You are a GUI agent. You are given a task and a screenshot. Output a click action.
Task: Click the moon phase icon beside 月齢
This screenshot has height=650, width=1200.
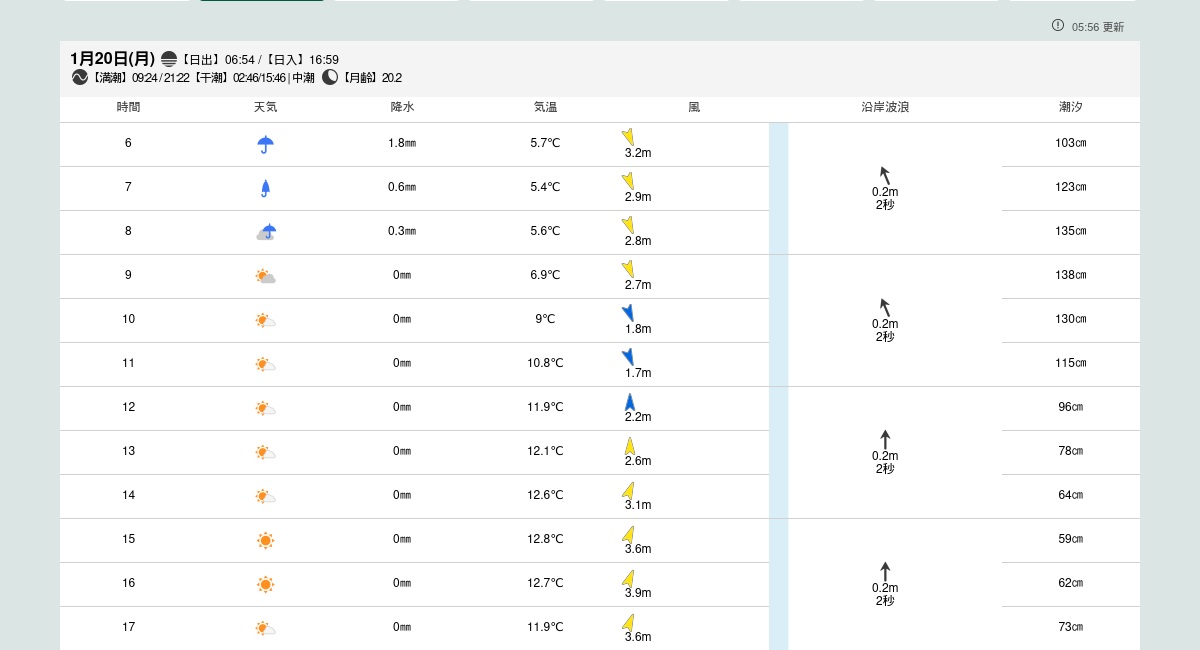(x=330, y=77)
